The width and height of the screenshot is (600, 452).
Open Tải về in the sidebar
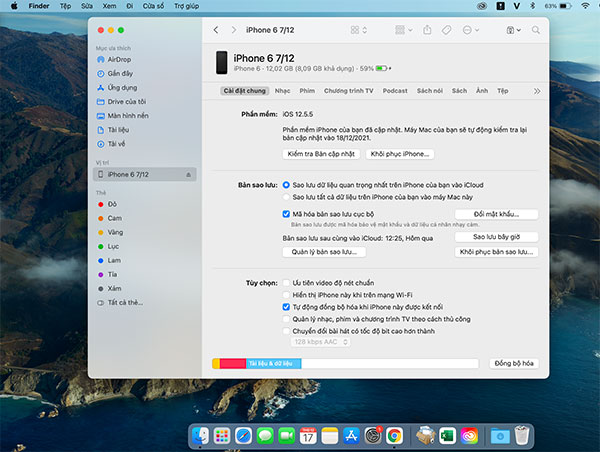(x=111, y=144)
